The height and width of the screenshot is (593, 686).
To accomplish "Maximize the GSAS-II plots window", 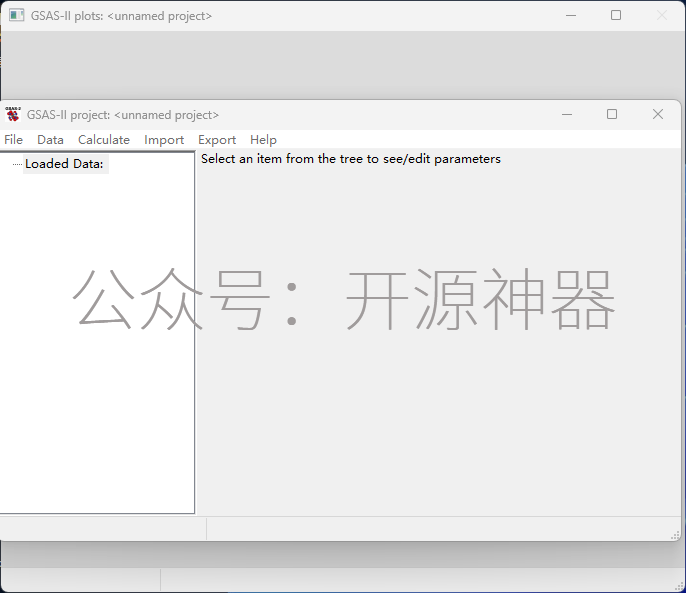I will coord(616,15).
